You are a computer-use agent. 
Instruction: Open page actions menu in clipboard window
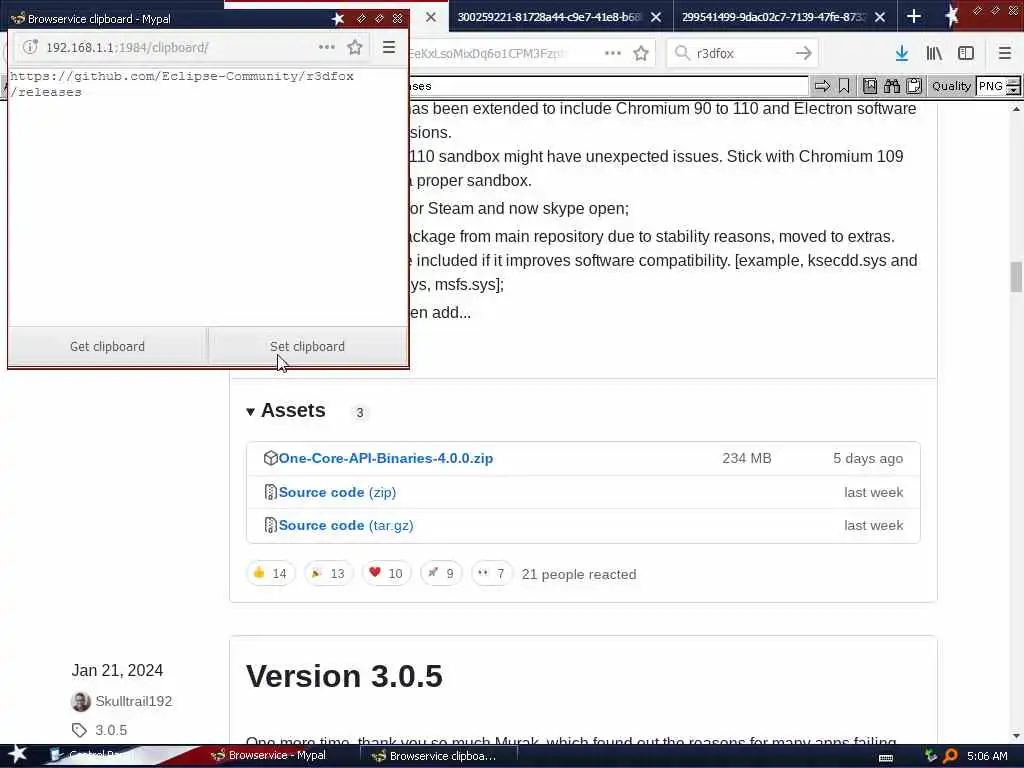(x=327, y=47)
